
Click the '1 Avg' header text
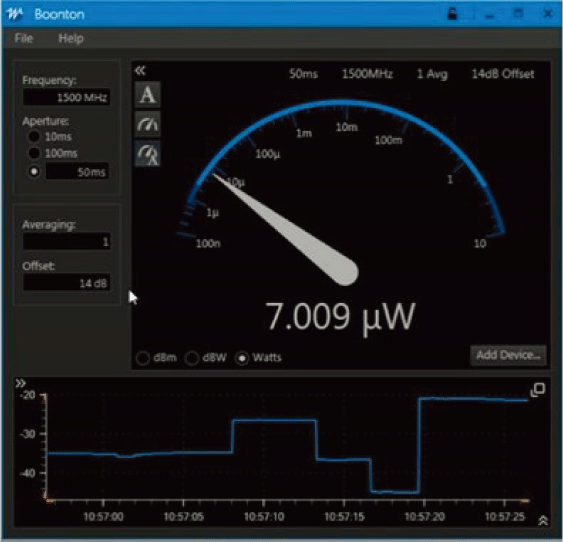coord(432,74)
